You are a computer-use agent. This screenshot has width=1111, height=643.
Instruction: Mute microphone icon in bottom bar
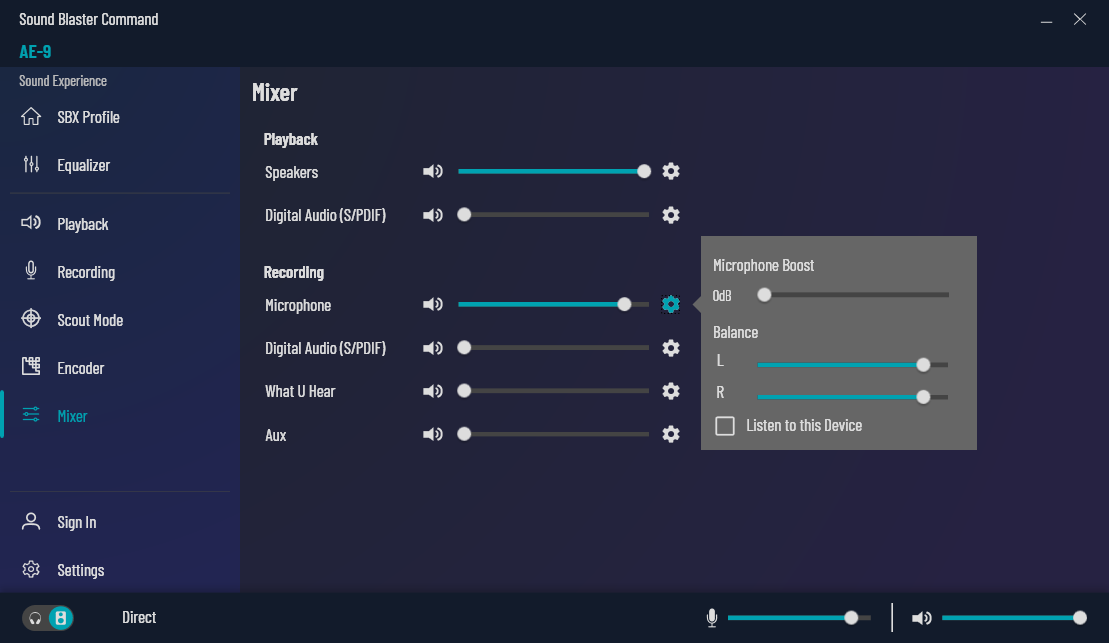(712, 618)
